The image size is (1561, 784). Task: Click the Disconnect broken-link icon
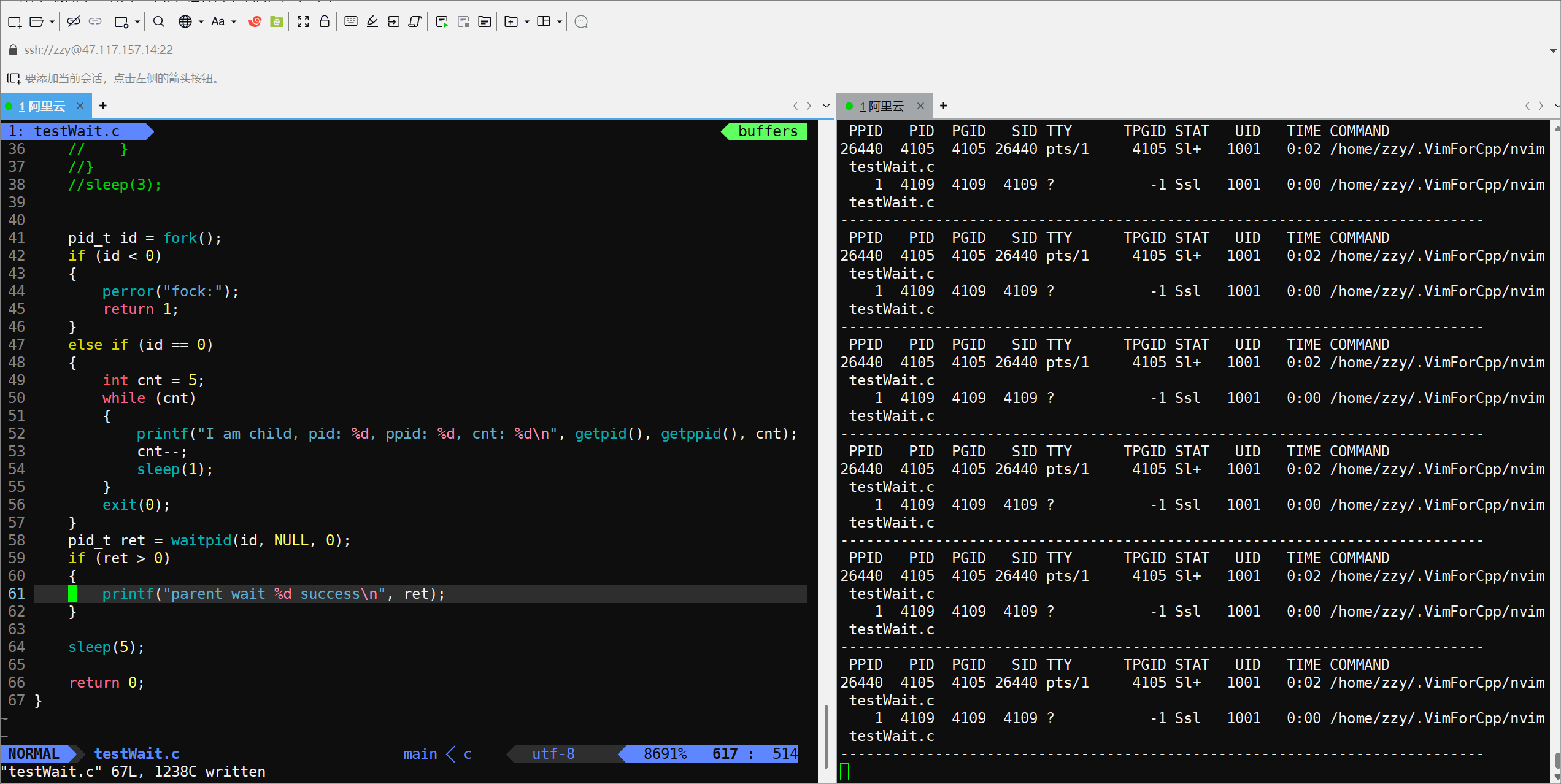point(73,22)
